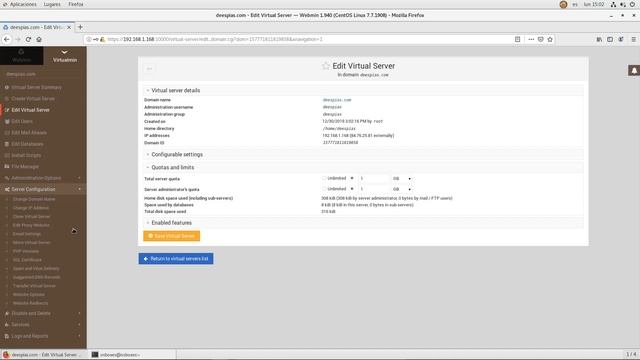Bookmark page with toolbar star
This screenshot has height=360, width=640.
coord(550,40)
